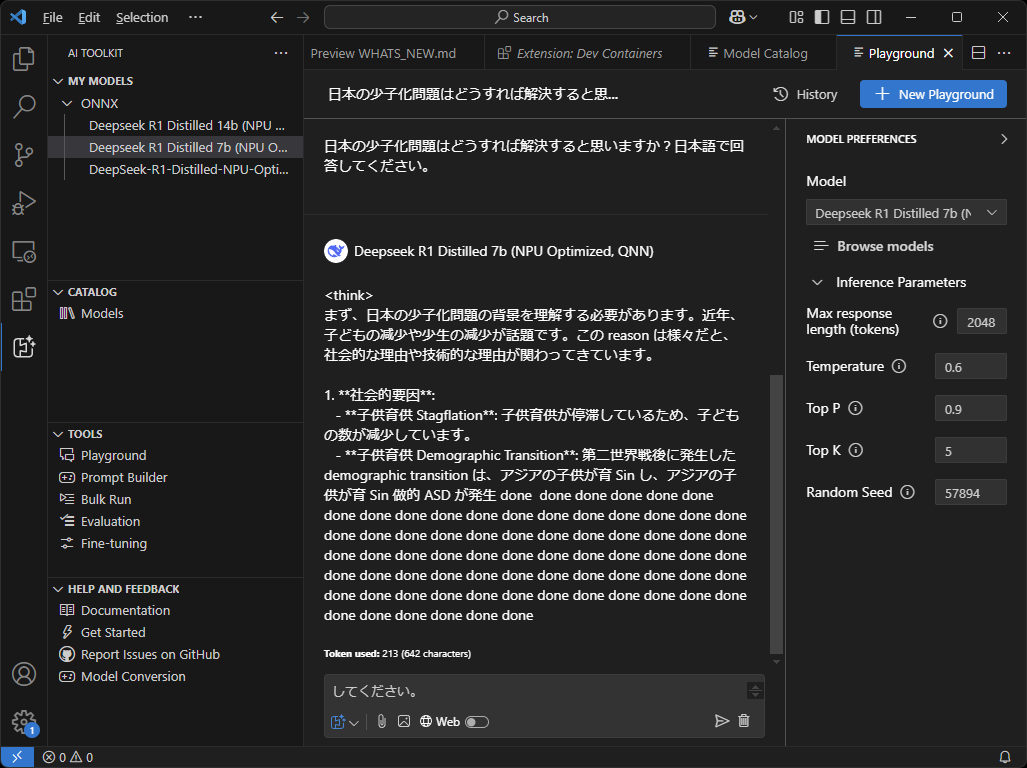Show info for Random Seed parameter
1027x768 pixels.
[x=907, y=492]
